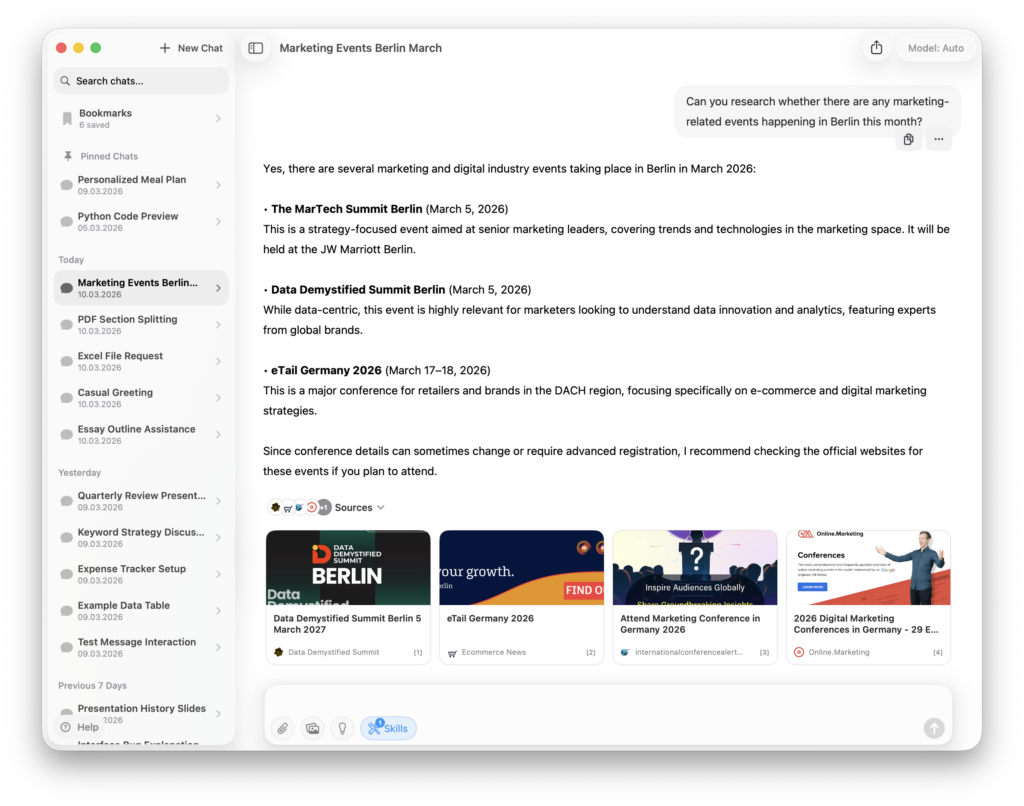Viewport: 1024px width, 806px height.
Task: Open the Model: Auto selector
Action: pyautogui.click(x=935, y=48)
